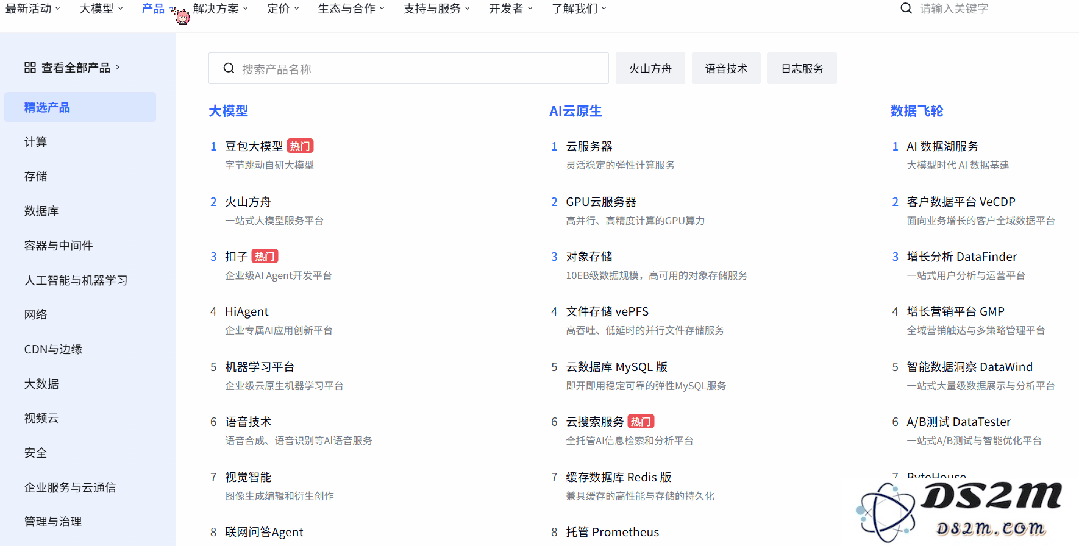Screen dimensions: 1079x546
Task: Open the AI云原生 section heading
Action: tap(575, 111)
